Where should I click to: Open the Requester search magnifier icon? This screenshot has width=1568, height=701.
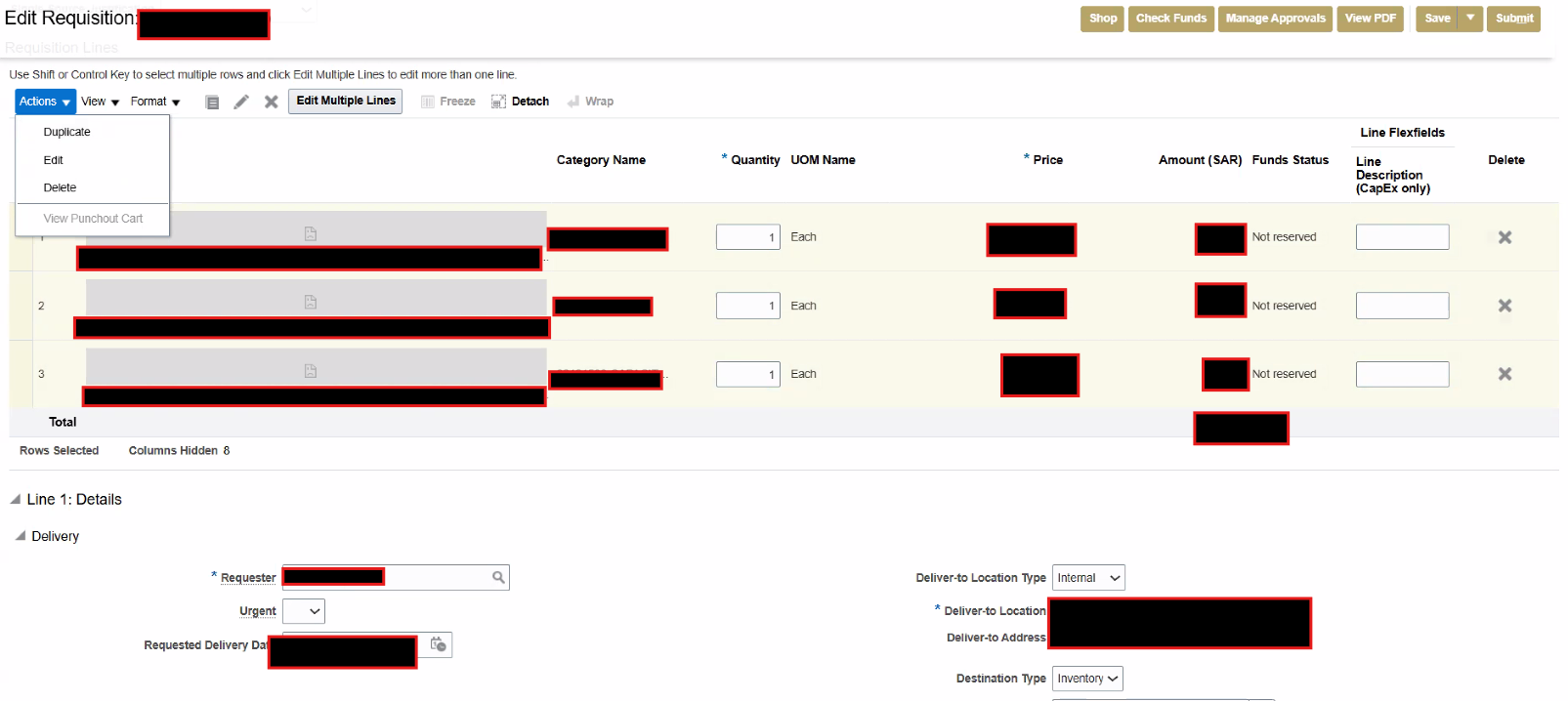click(x=498, y=578)
